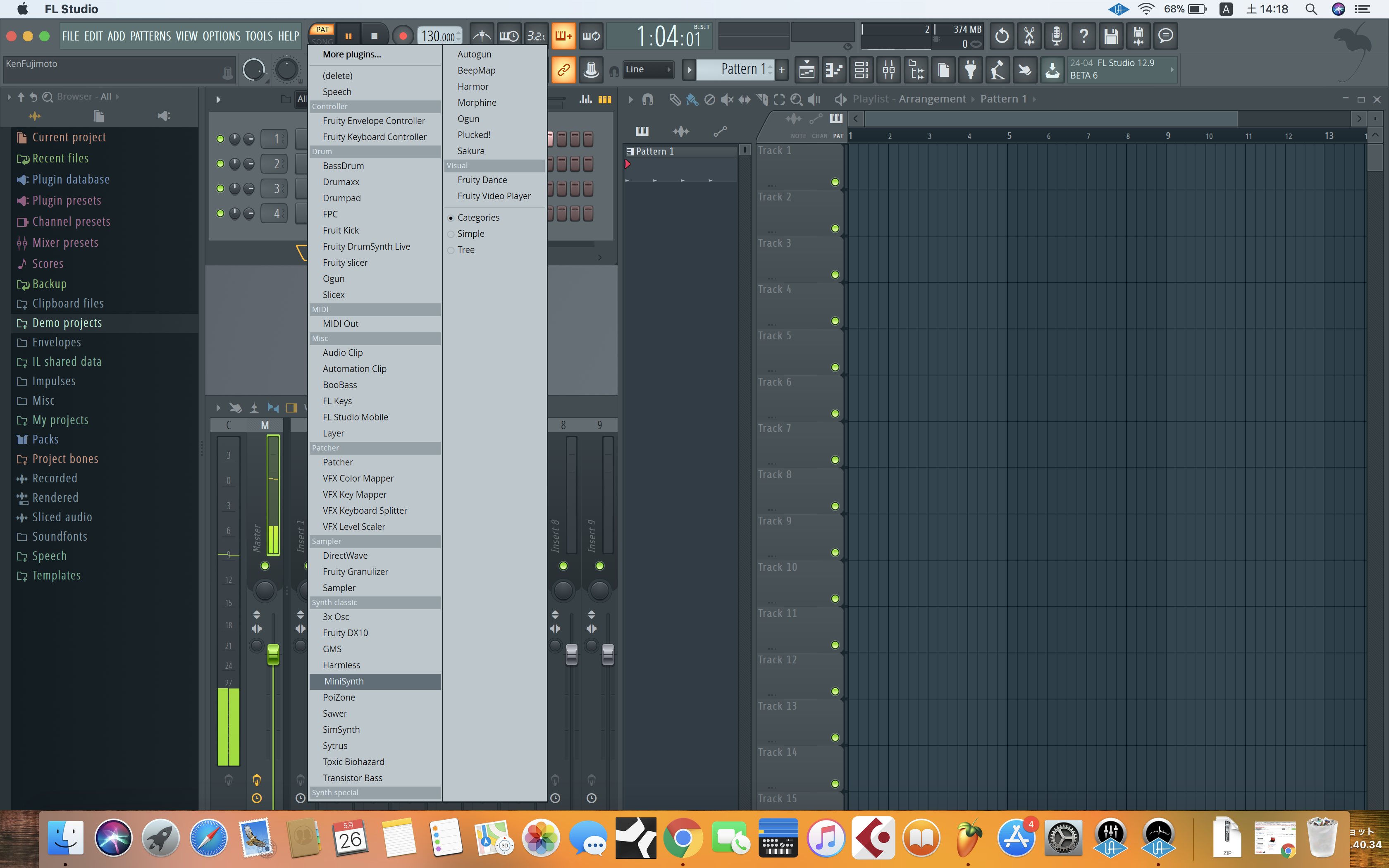
Task: Click the (delete) menu entry
Action: (375, 76)
